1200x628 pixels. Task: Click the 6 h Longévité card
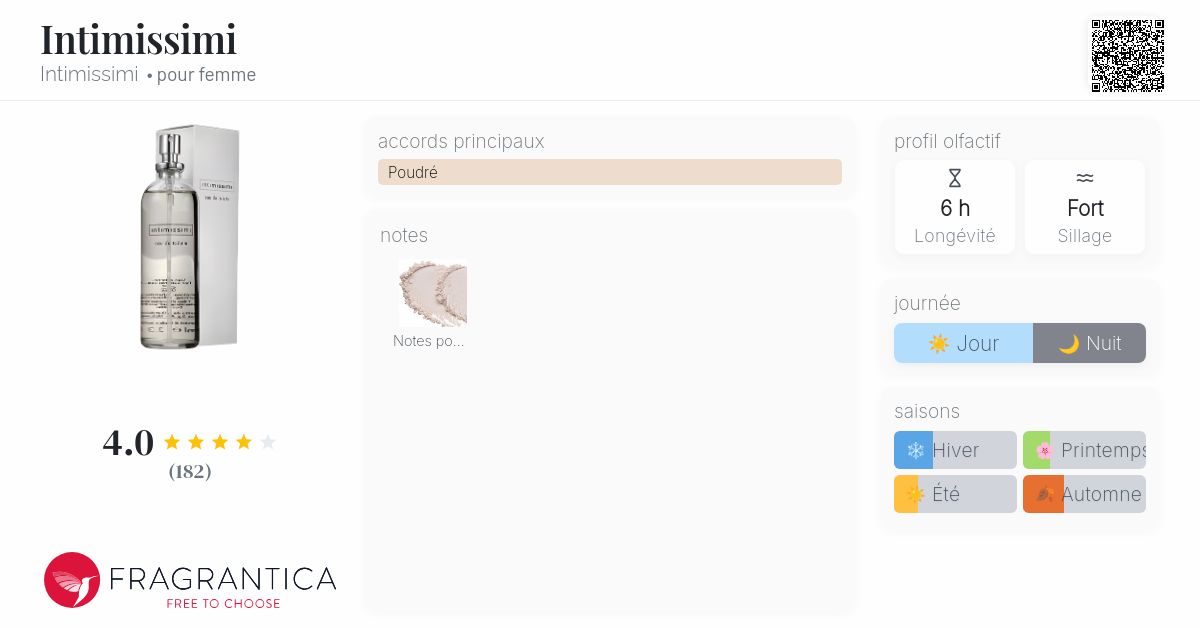(x=954, y=208)
